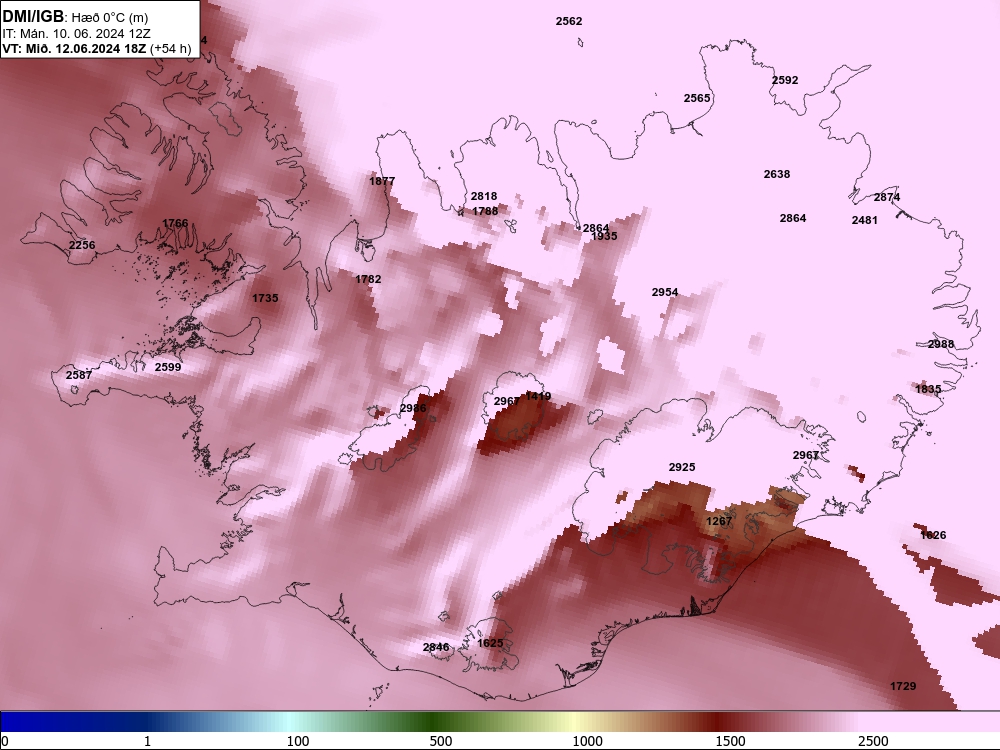Click the 2500 label on the color scale

pyautogui.click(x=873, y=741)
